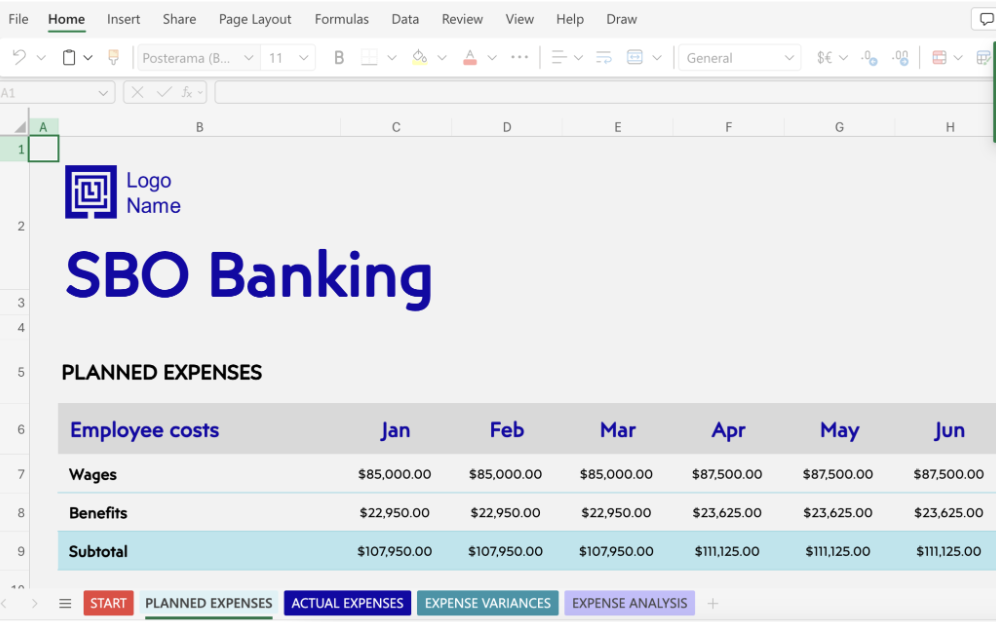The height and width of the screenshot is (624, 996).
Task: Expand the Borders options arrow
Action: click(x=392, y=58)
